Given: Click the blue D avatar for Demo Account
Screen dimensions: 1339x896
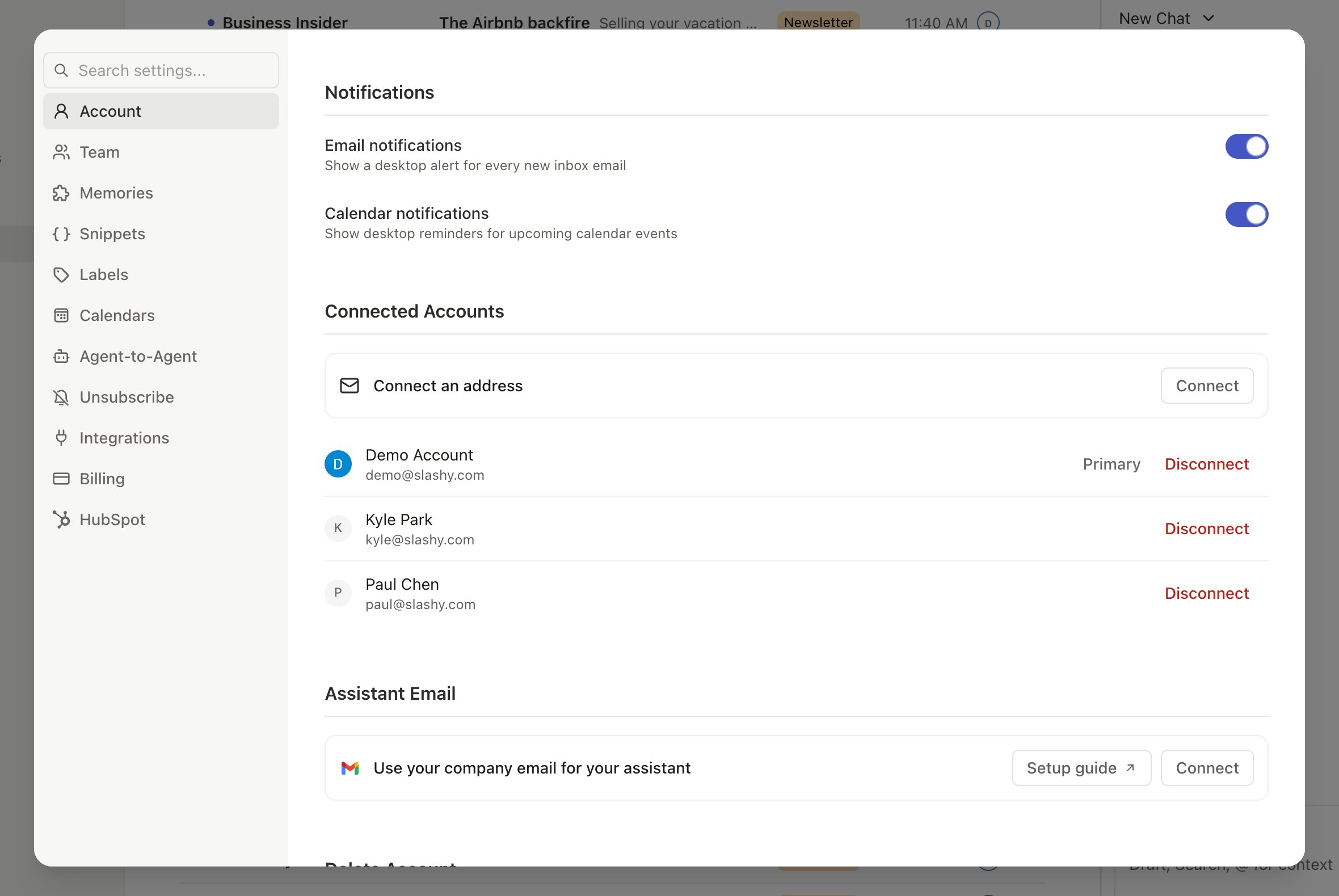Looking at the screenshot, I should (x=338, y=464).
